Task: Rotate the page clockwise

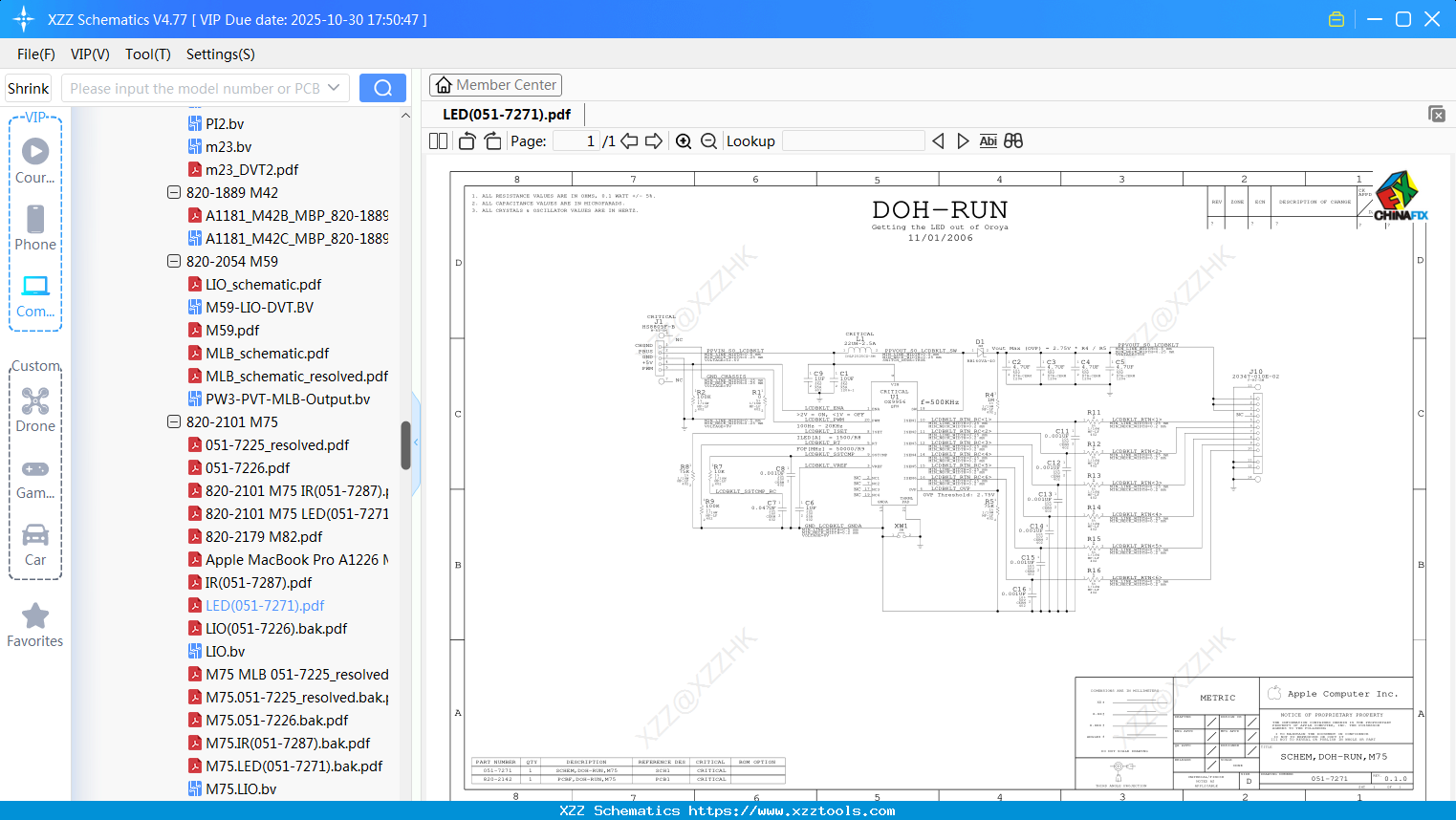Action: (492, 140)
